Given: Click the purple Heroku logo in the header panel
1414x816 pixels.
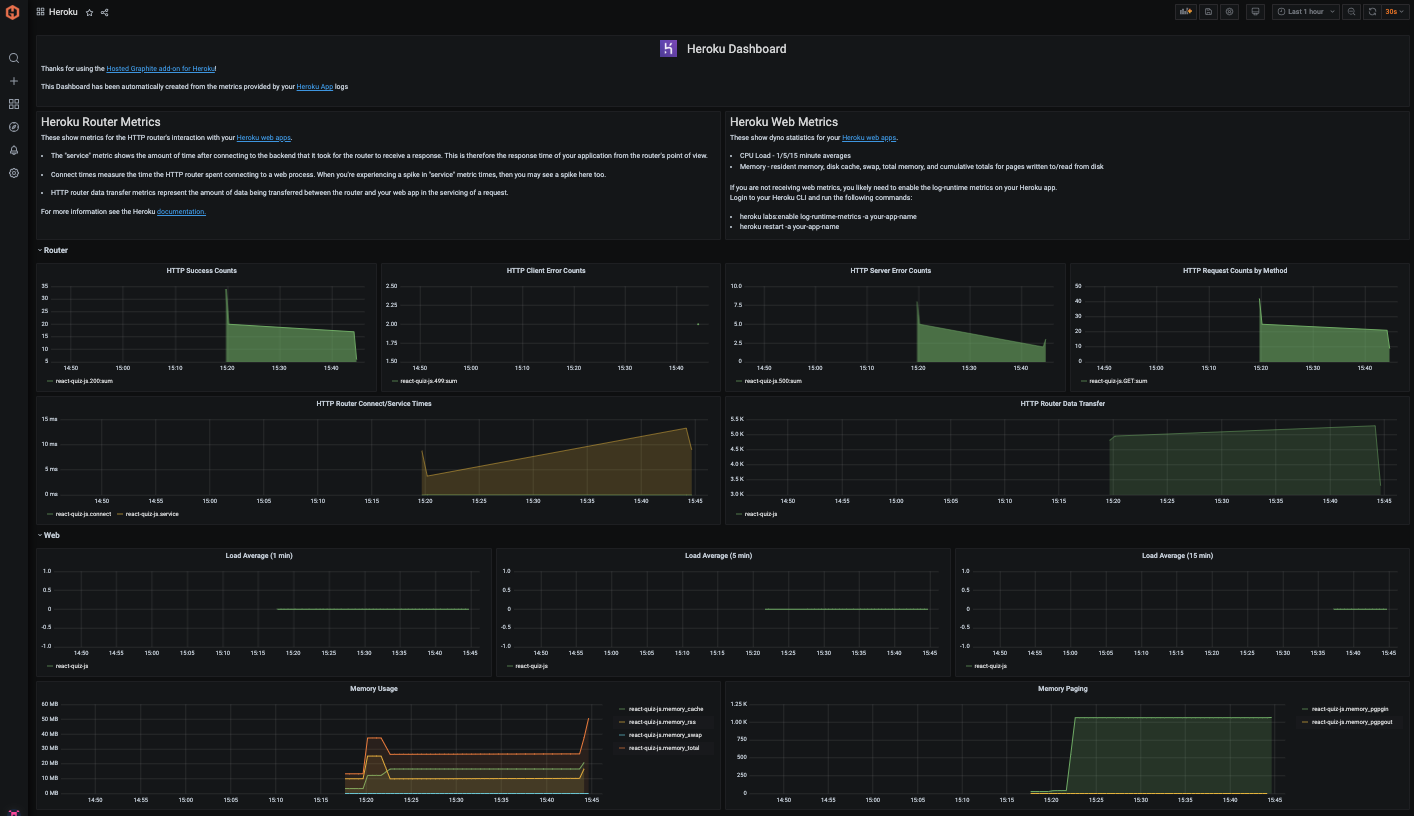Looking at the screenshot, I should pyautogui.click(x=669, y=48).
